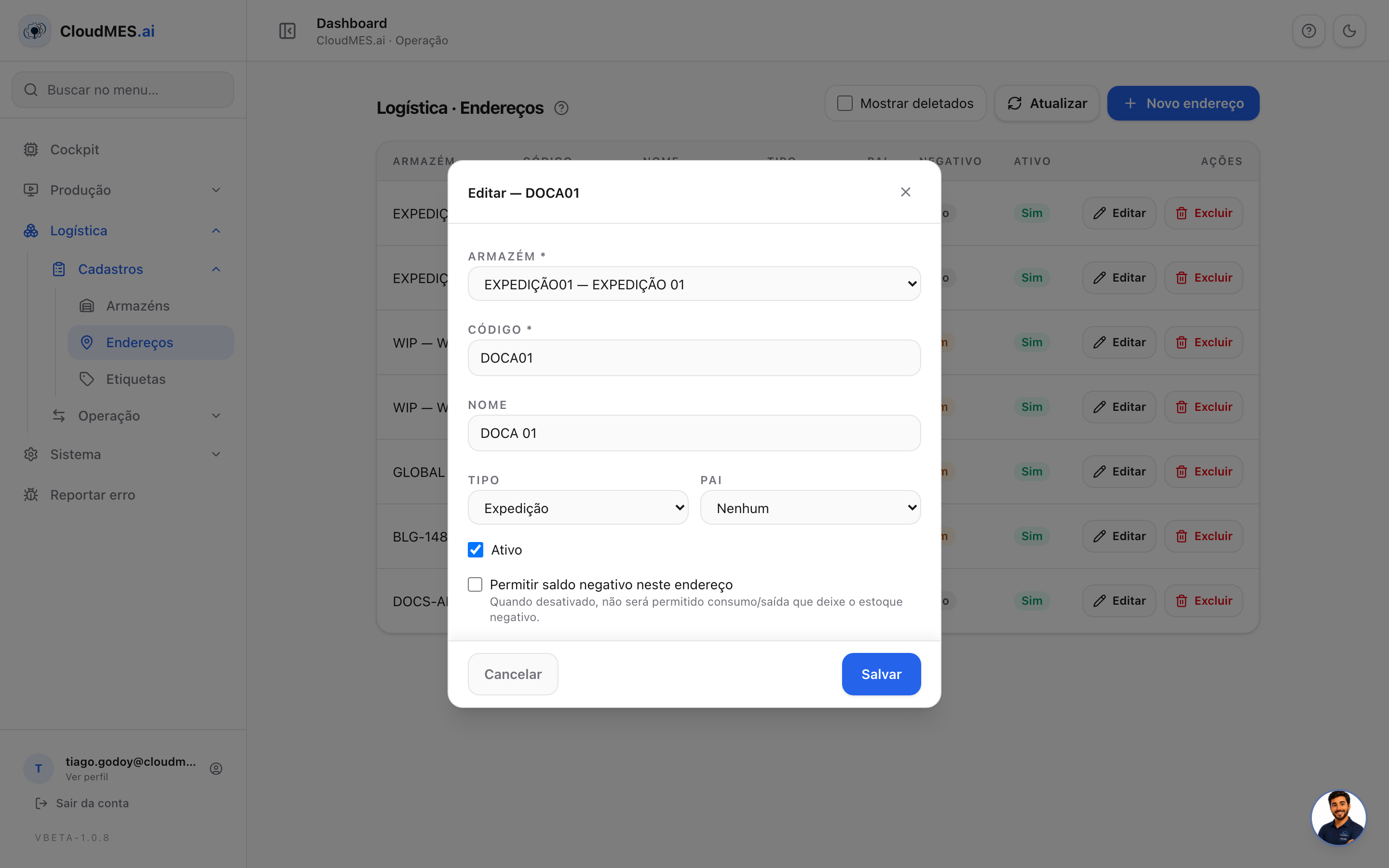Click the Código field containing DOCA01
The width and height of the screenshot is (1389, 868).
coord(694,358)
